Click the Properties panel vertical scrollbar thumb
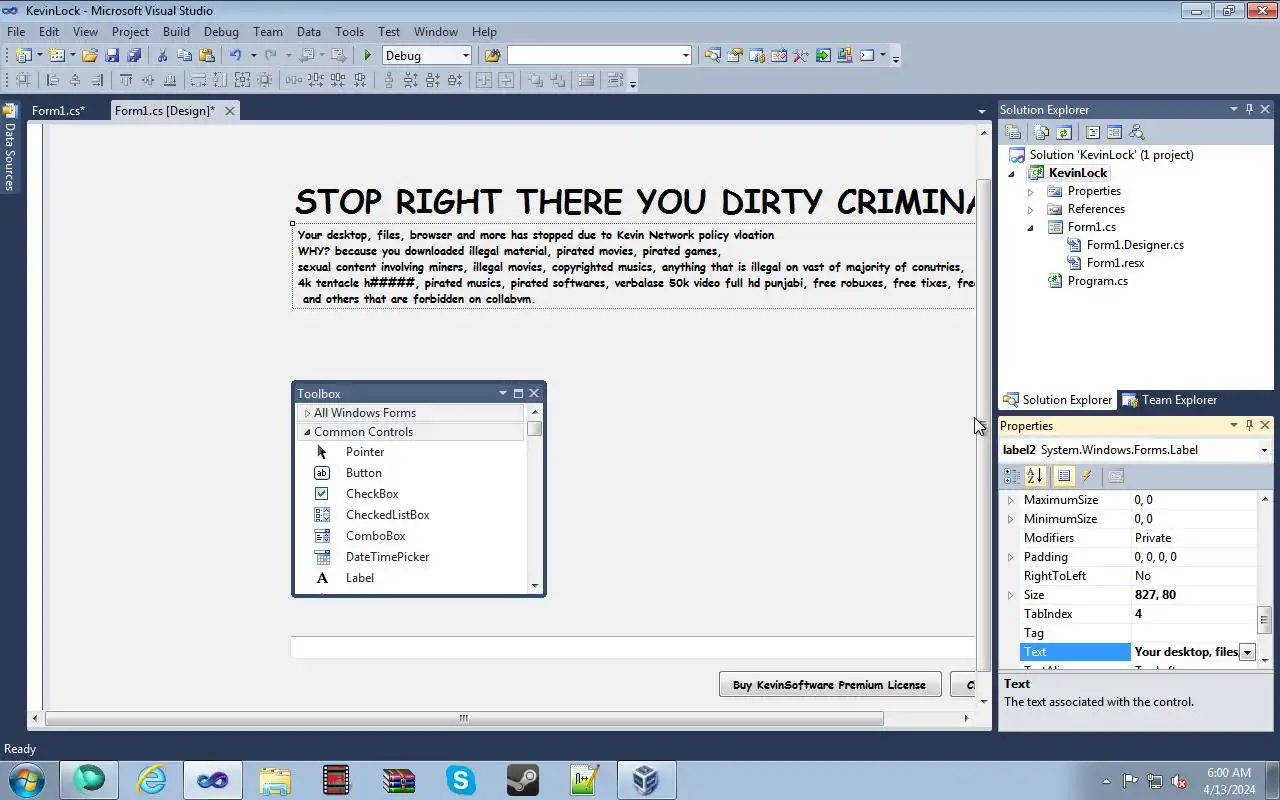Screen dimensions: 1280x800 [1265, 618]
